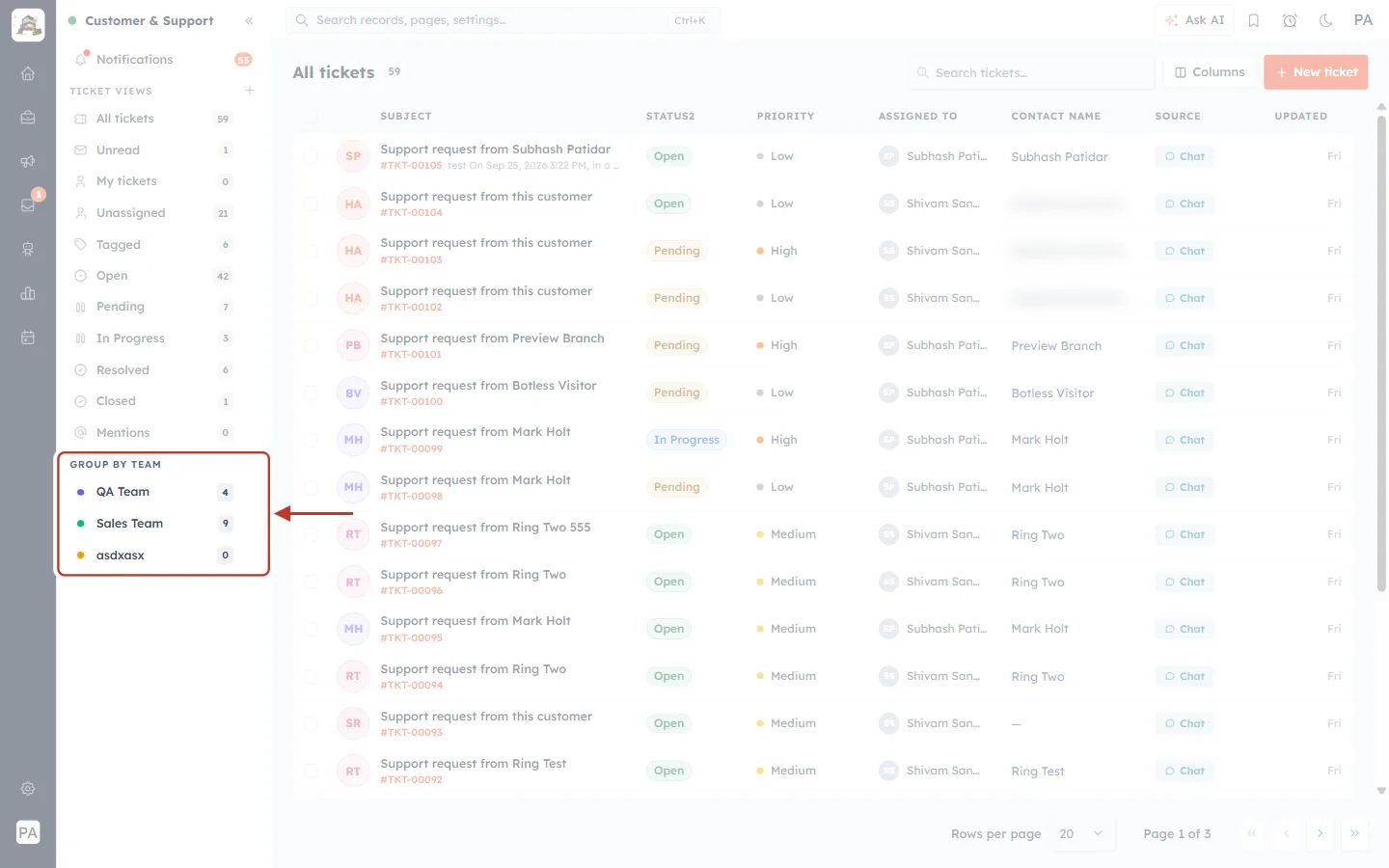The image size is (1389, 868).
Task: Open the home icon in left rail
Action: 28,73
